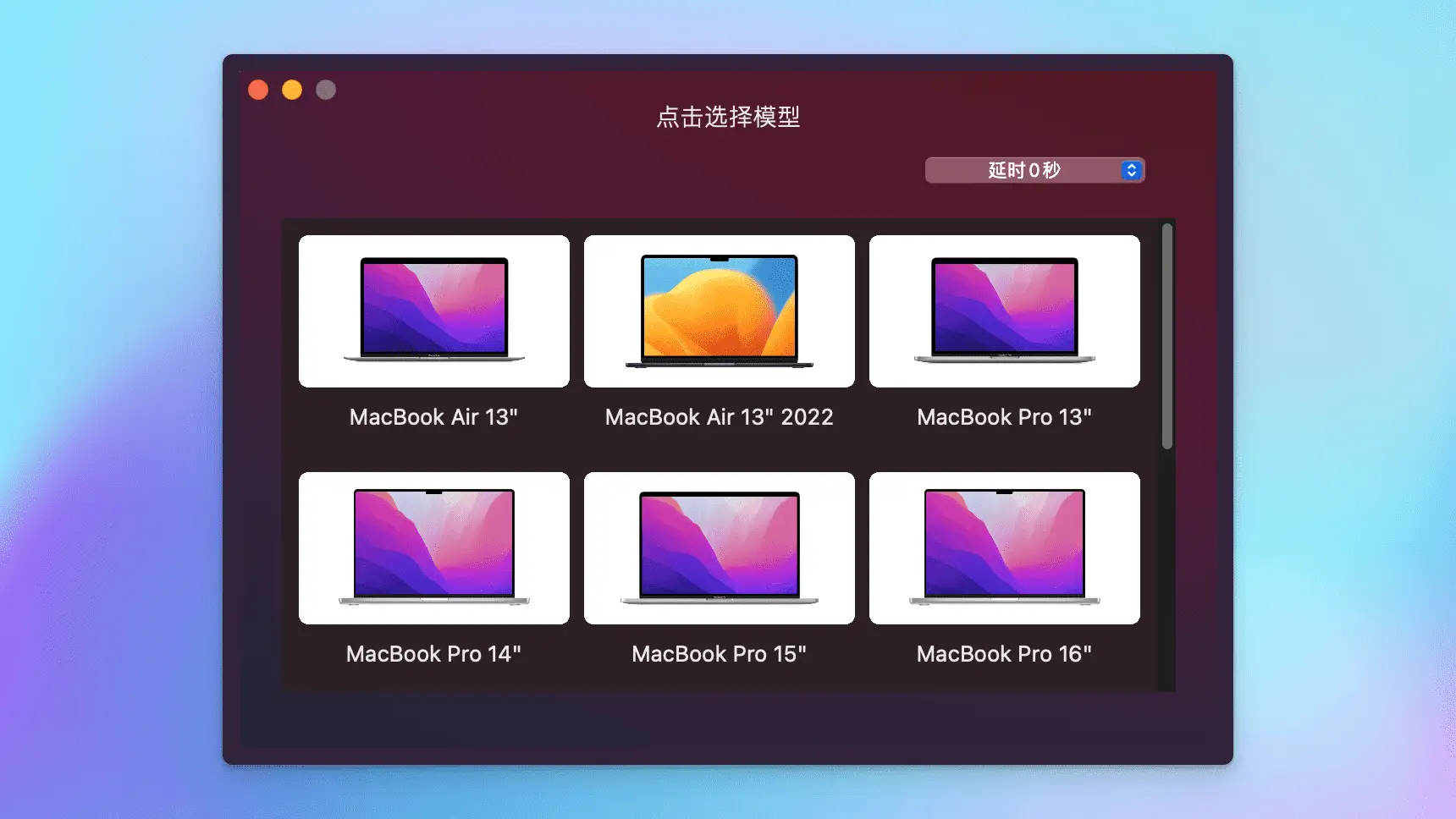
Task: Click the model list vertical scrollbar
Action: (1167, 336)
